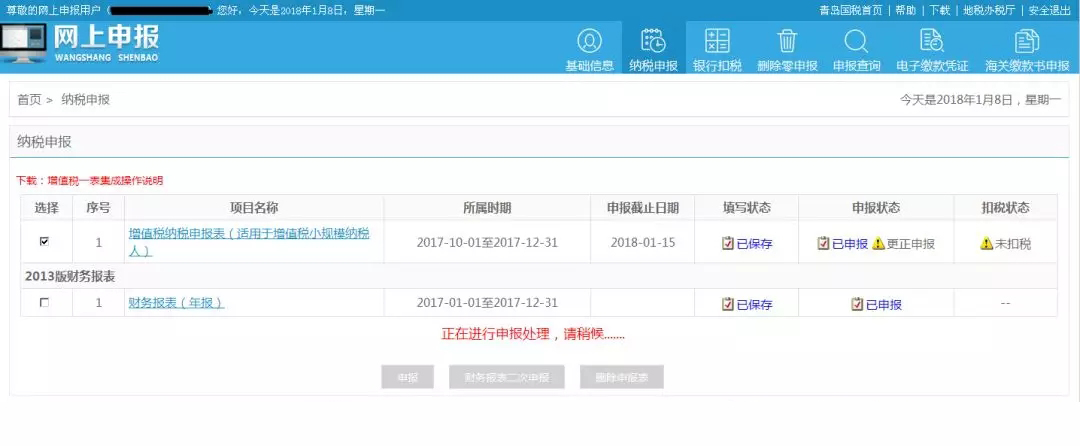Viewport: 1080px width, 446px height.
Task: Open 电子缴款凭证 document icon
Action: (x=932, y=41)
